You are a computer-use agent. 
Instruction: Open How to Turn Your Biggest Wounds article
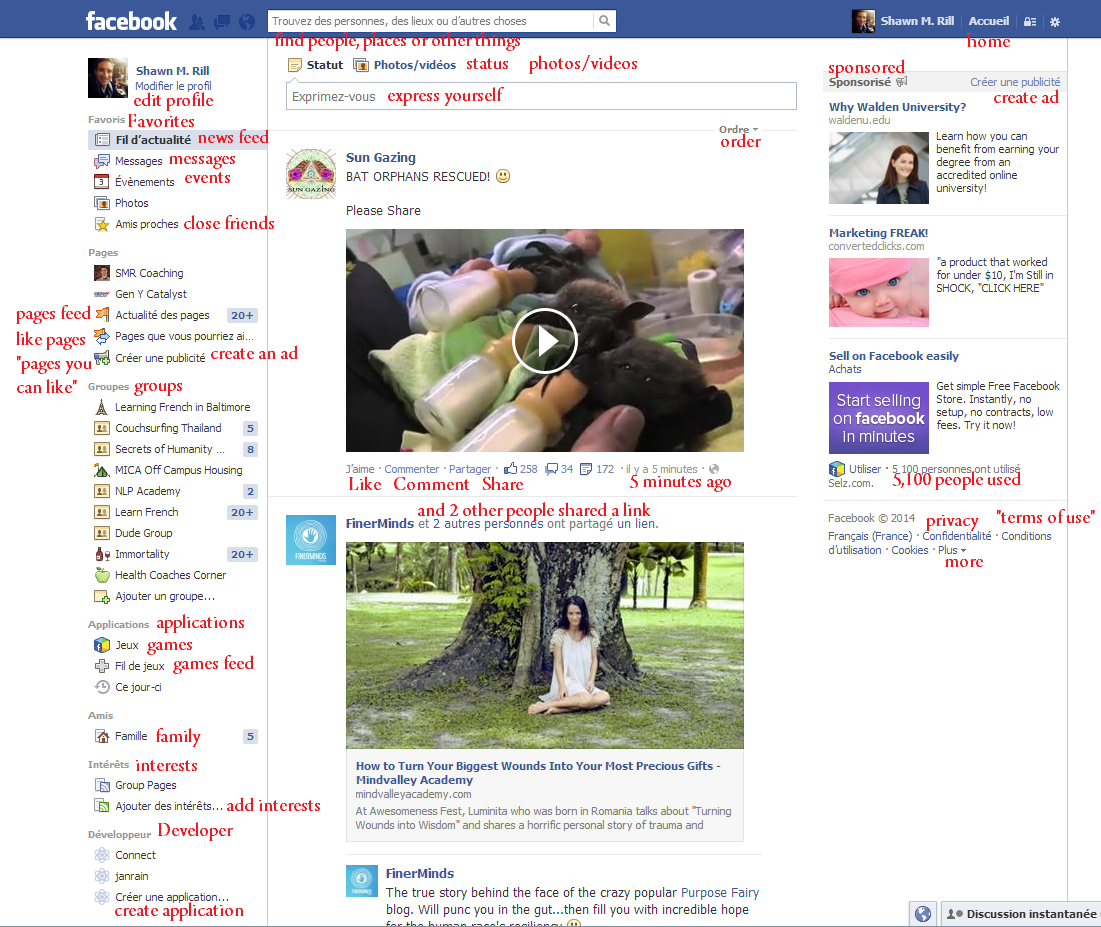[x=538, y=772]
